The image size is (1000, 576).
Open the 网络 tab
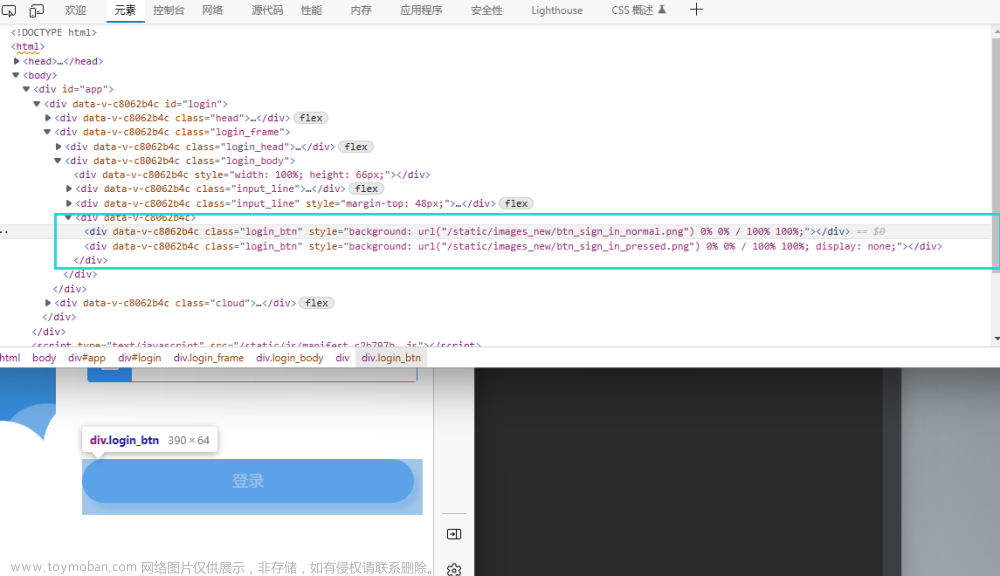(212, 10)
